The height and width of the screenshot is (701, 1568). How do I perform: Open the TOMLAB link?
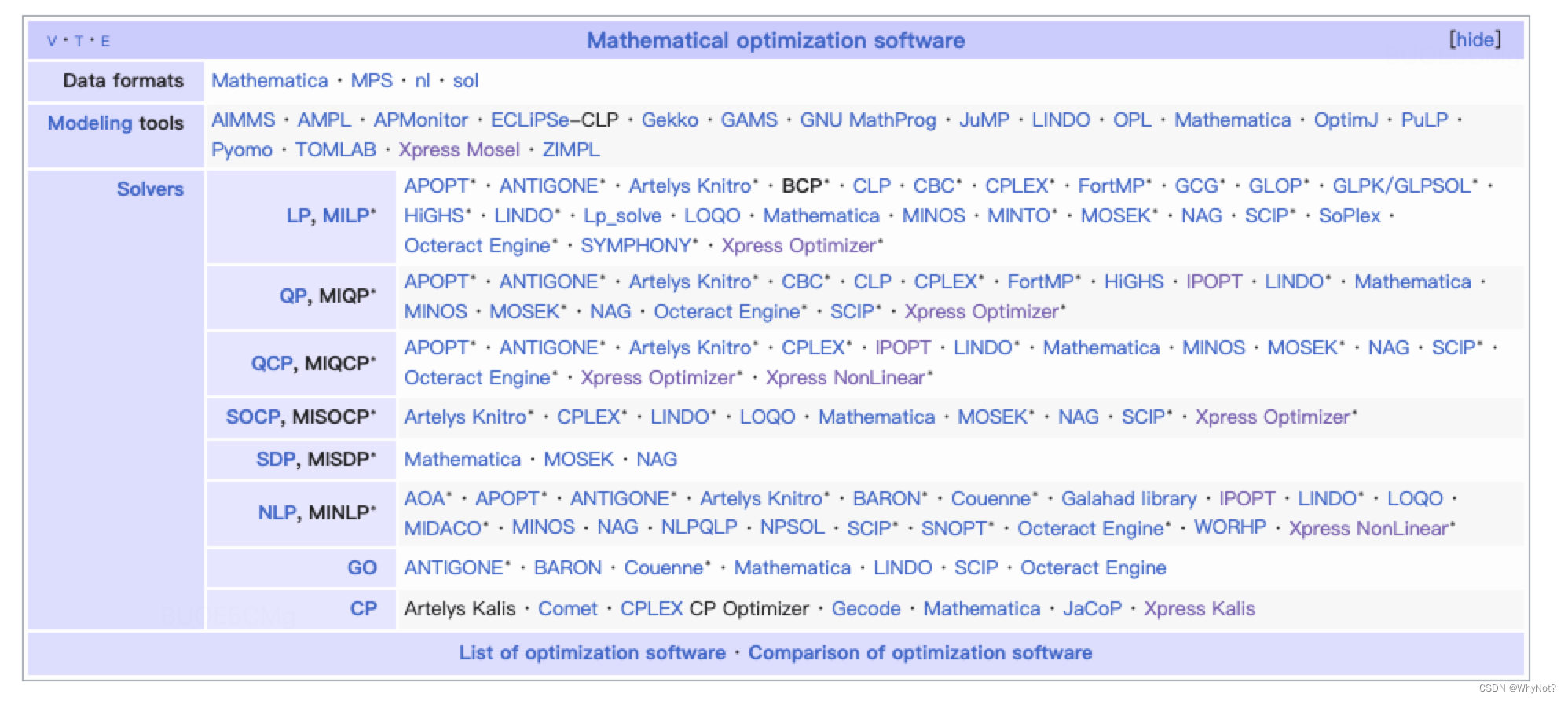335,150
